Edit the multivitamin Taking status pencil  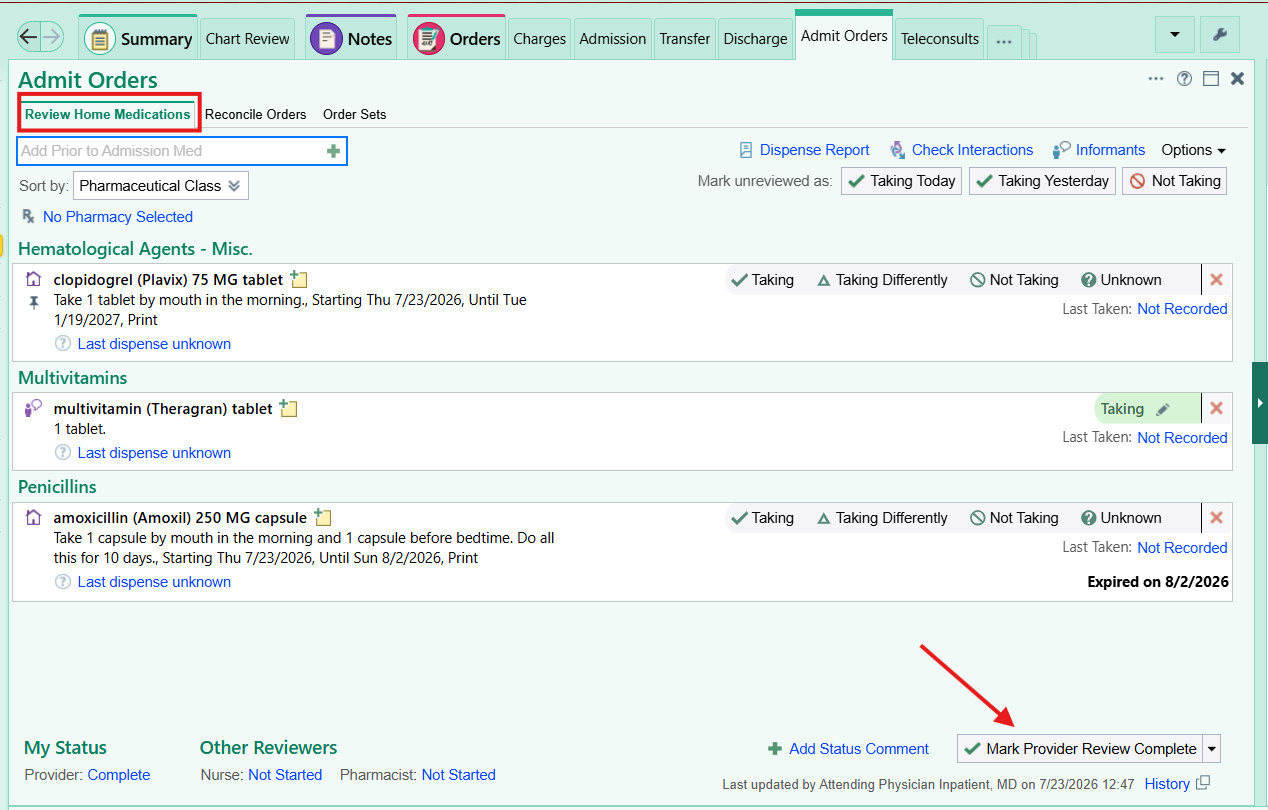pyautogui.click(x=1162, y=409)
